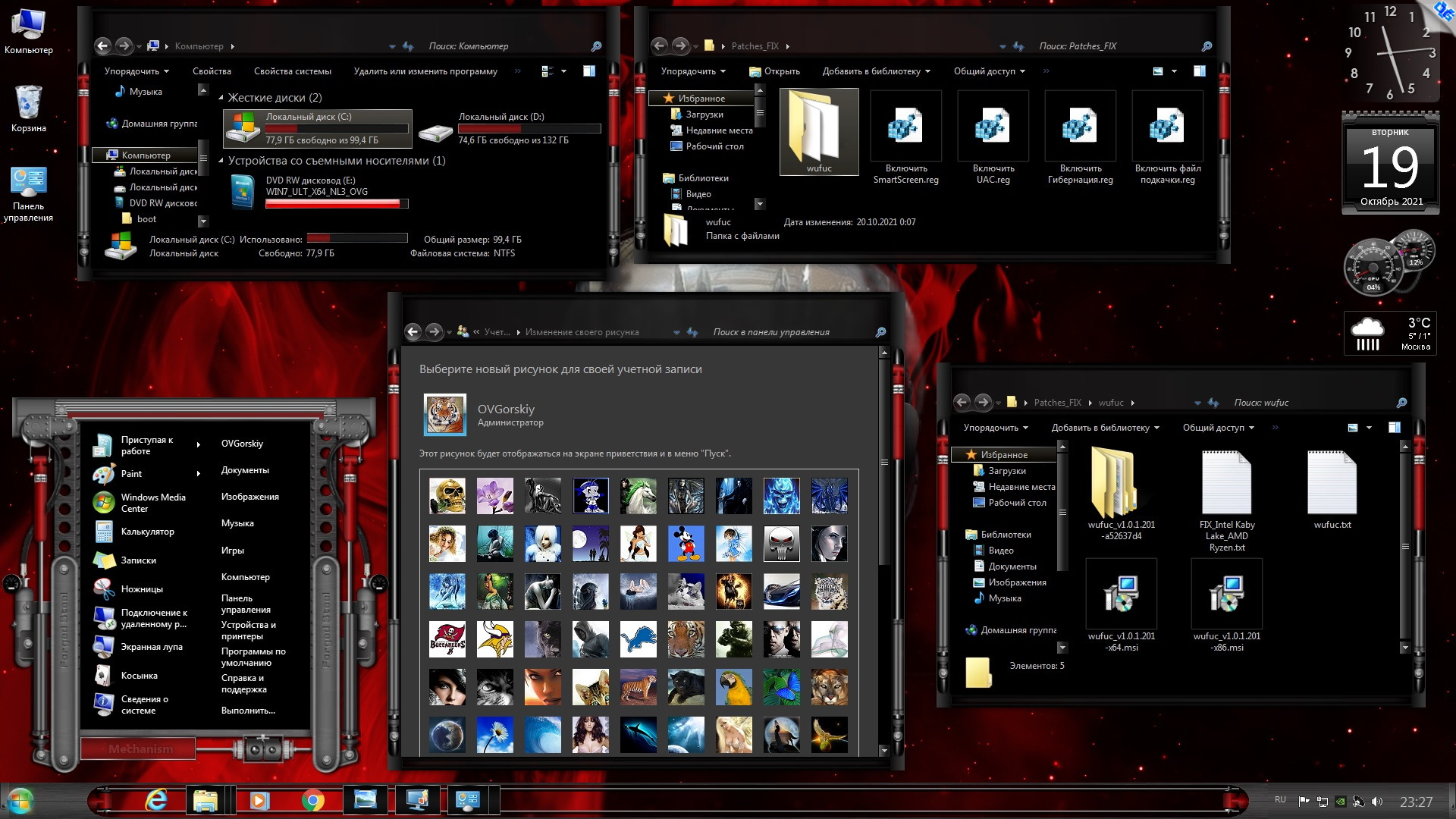This screenshot has height=819, width=1456.
Task: Launch Google Chrome from the taskbar
Action: [x=312, y=800]
